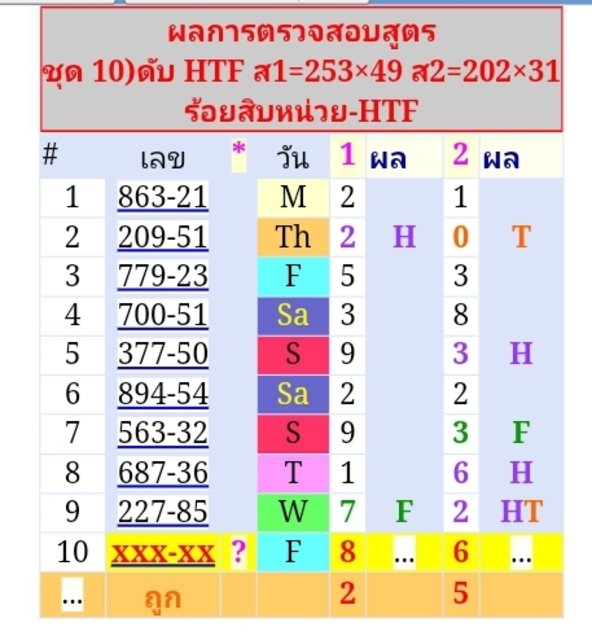592x640 pixels.
Task: Click the total 5 in the bottom row
Action: [461, 593]
